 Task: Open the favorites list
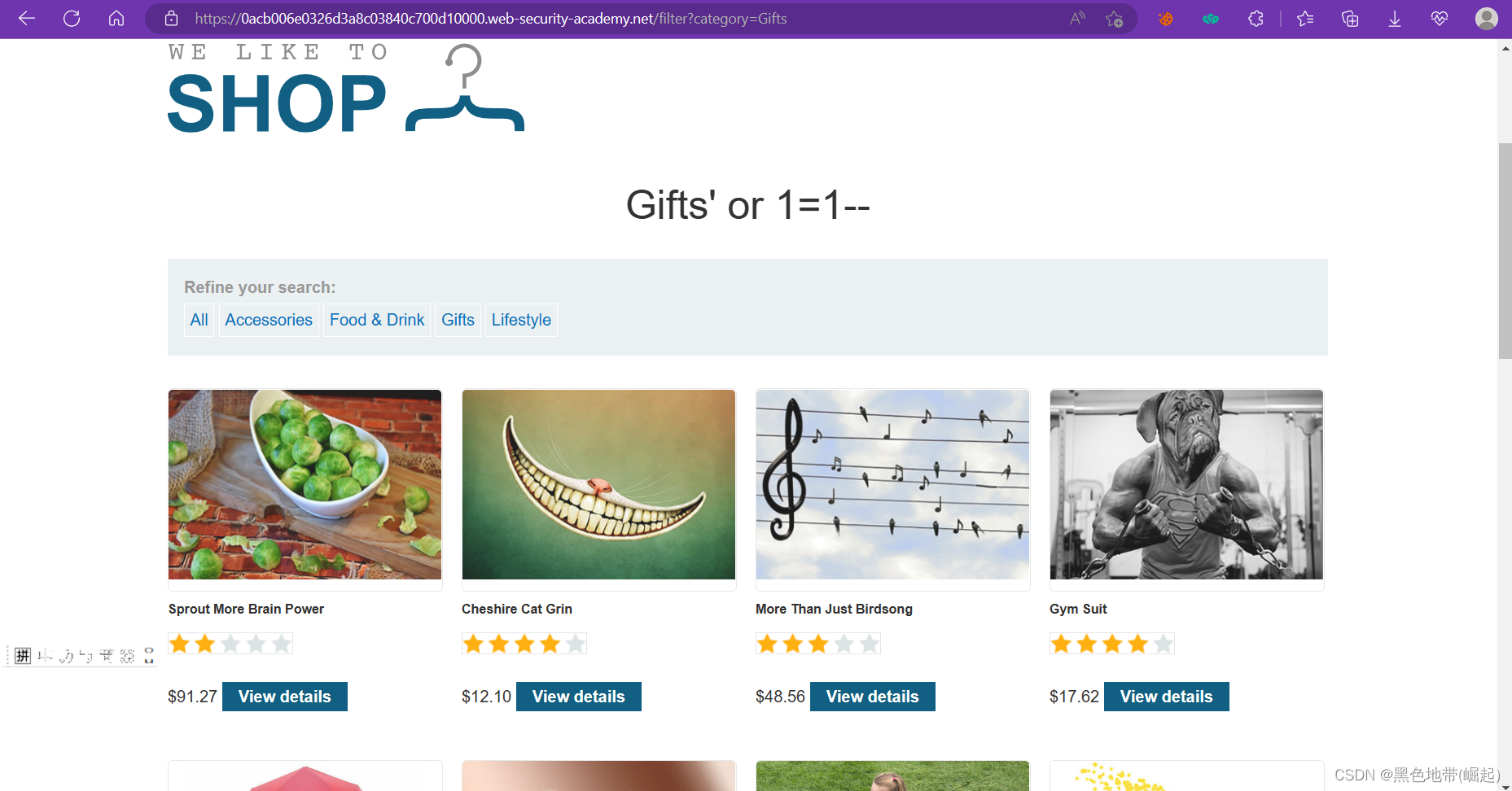coord(1305,19)
